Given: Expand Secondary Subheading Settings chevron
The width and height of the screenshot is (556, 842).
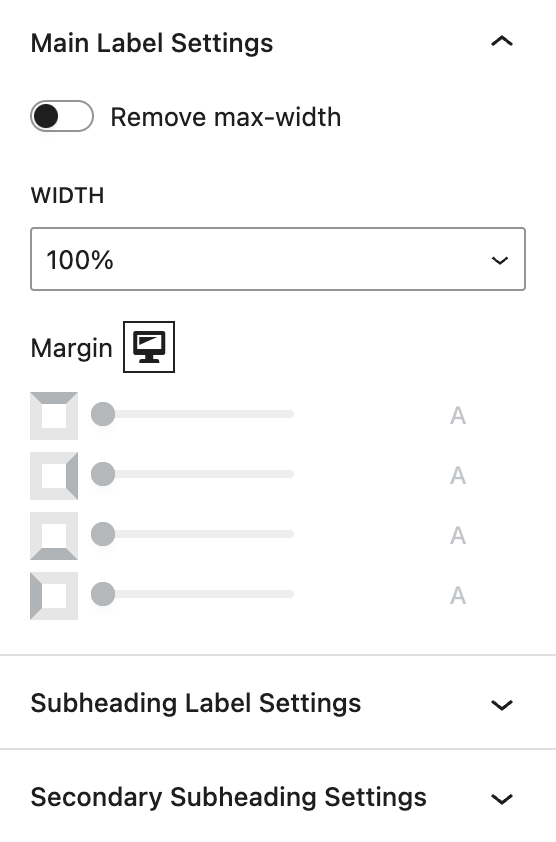Looking at the screenshot, I should 502,799.
